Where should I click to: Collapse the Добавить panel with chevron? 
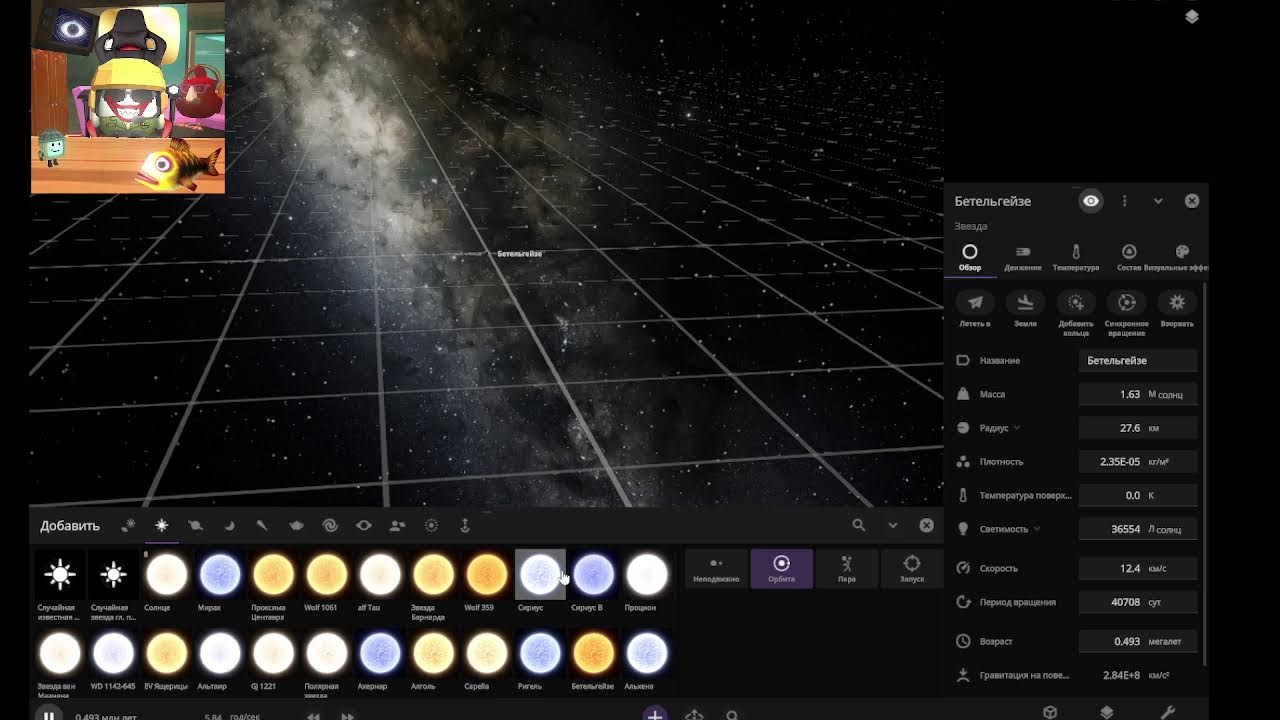[x=893, y=525]
